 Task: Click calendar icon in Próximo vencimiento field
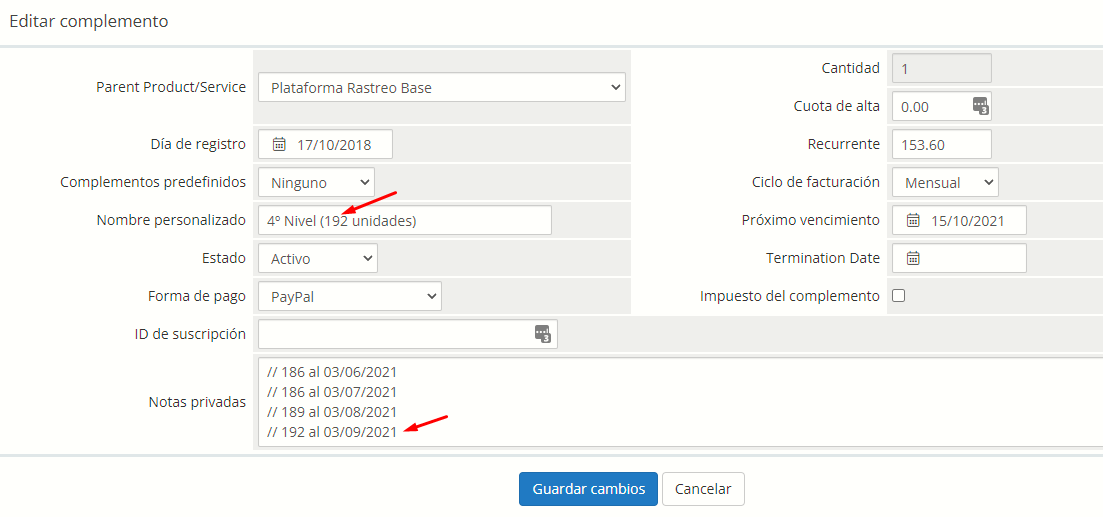click(x=913, y=220)
